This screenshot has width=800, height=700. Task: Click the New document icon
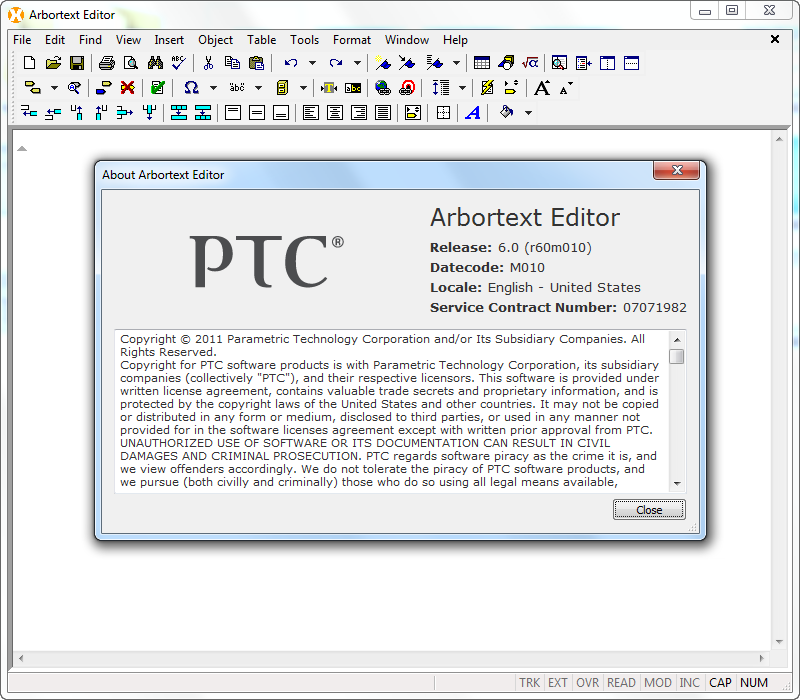[30, 63]
